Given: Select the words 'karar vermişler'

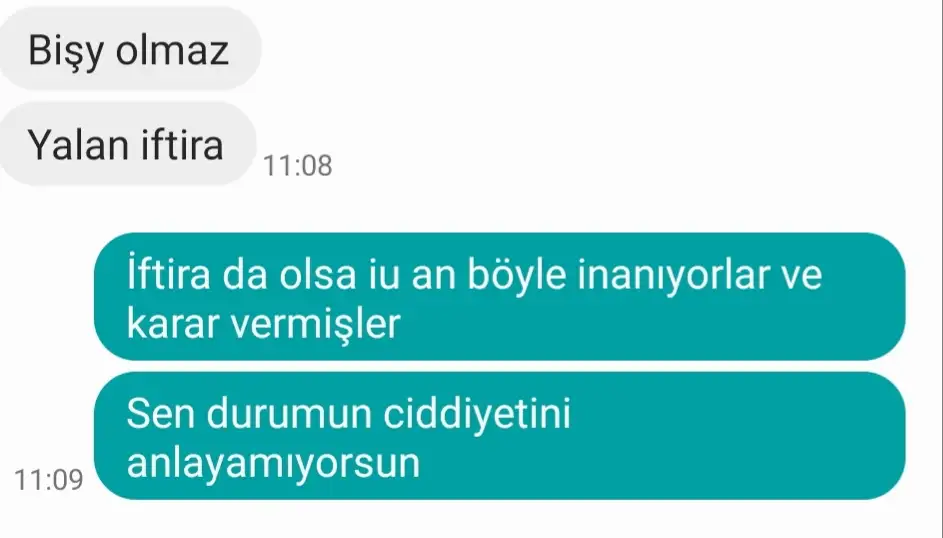Looking at the screenshot, I should click(x=263, y=325).
